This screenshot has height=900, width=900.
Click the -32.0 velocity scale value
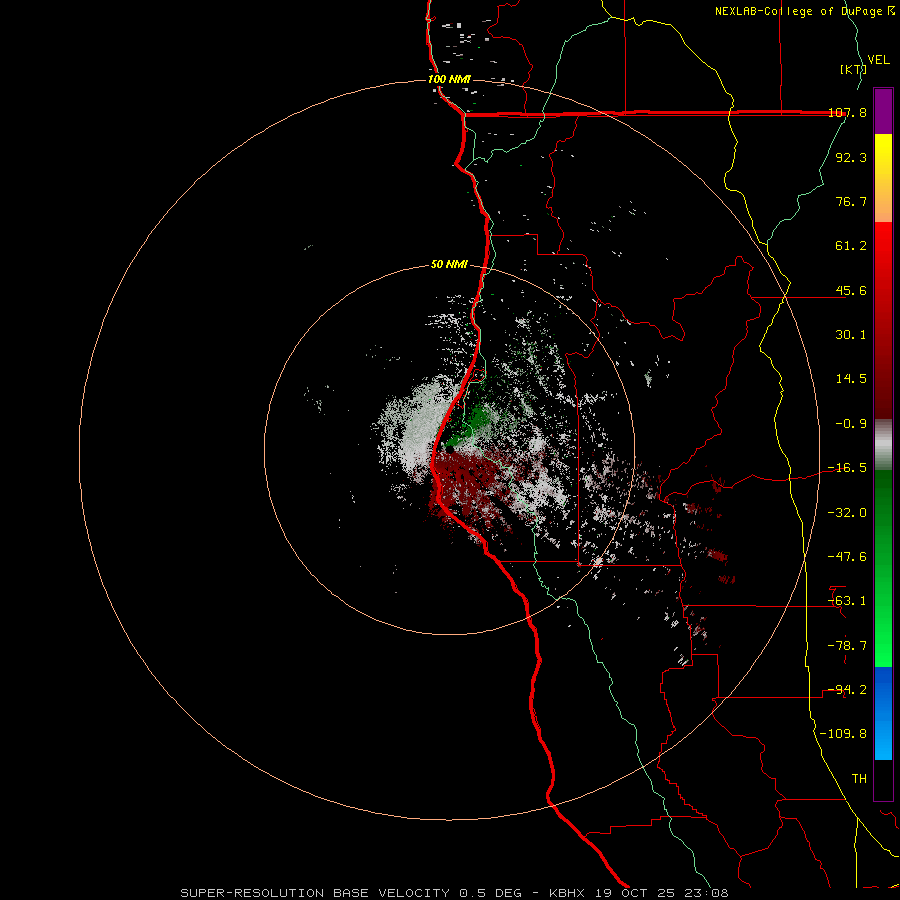click(847, 513)
